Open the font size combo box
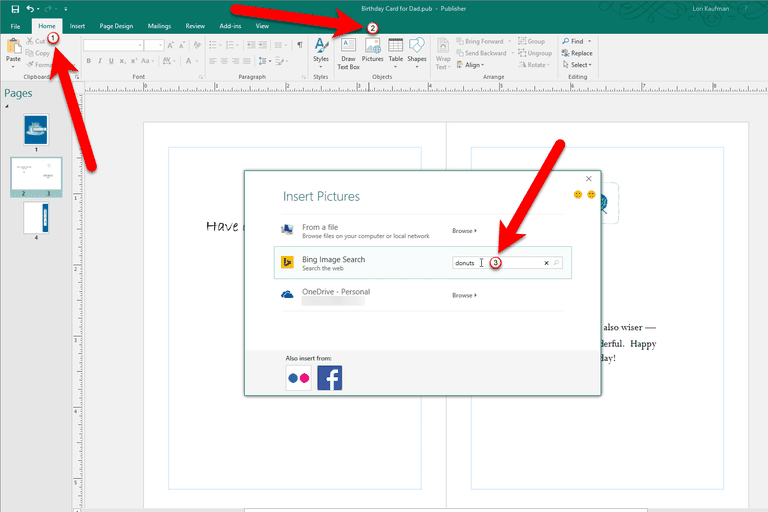768x512 pixels. click(x=154, y=45)
